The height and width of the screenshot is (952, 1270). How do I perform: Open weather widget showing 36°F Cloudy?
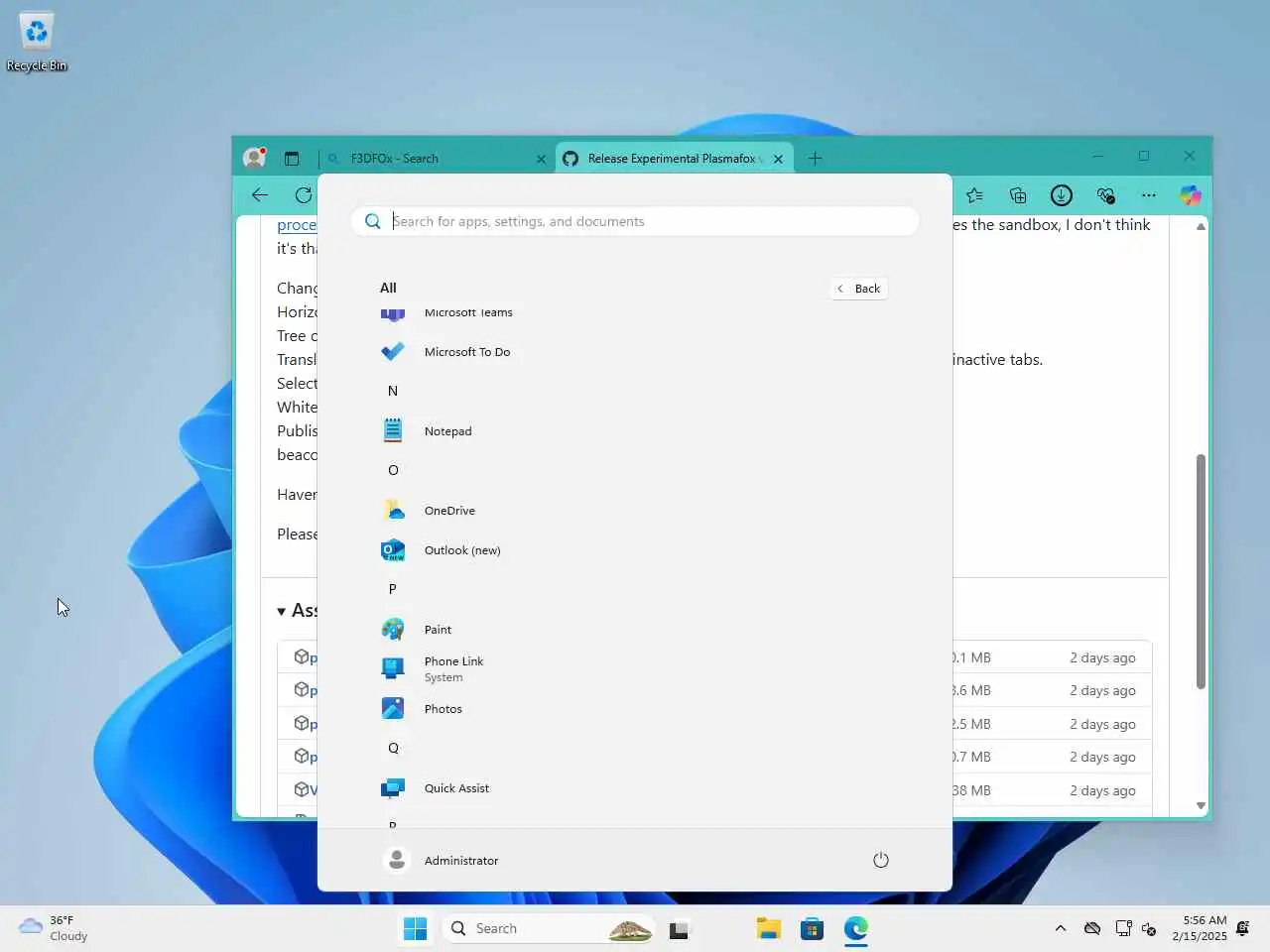[55, 928]
